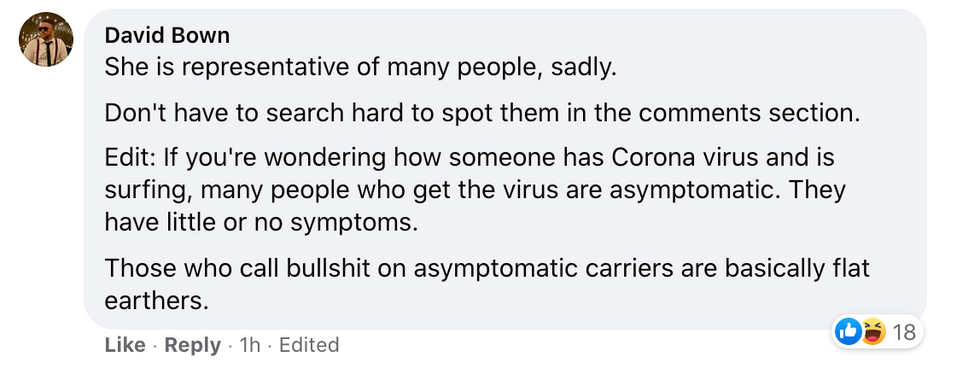Click the sentence 'She is representative of many people, sadly.'
Screen dimensions: 980x369
[361, 67]
